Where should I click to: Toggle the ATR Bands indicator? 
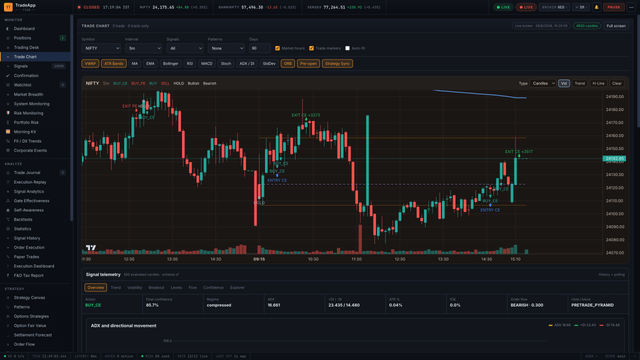pos(113,64)
